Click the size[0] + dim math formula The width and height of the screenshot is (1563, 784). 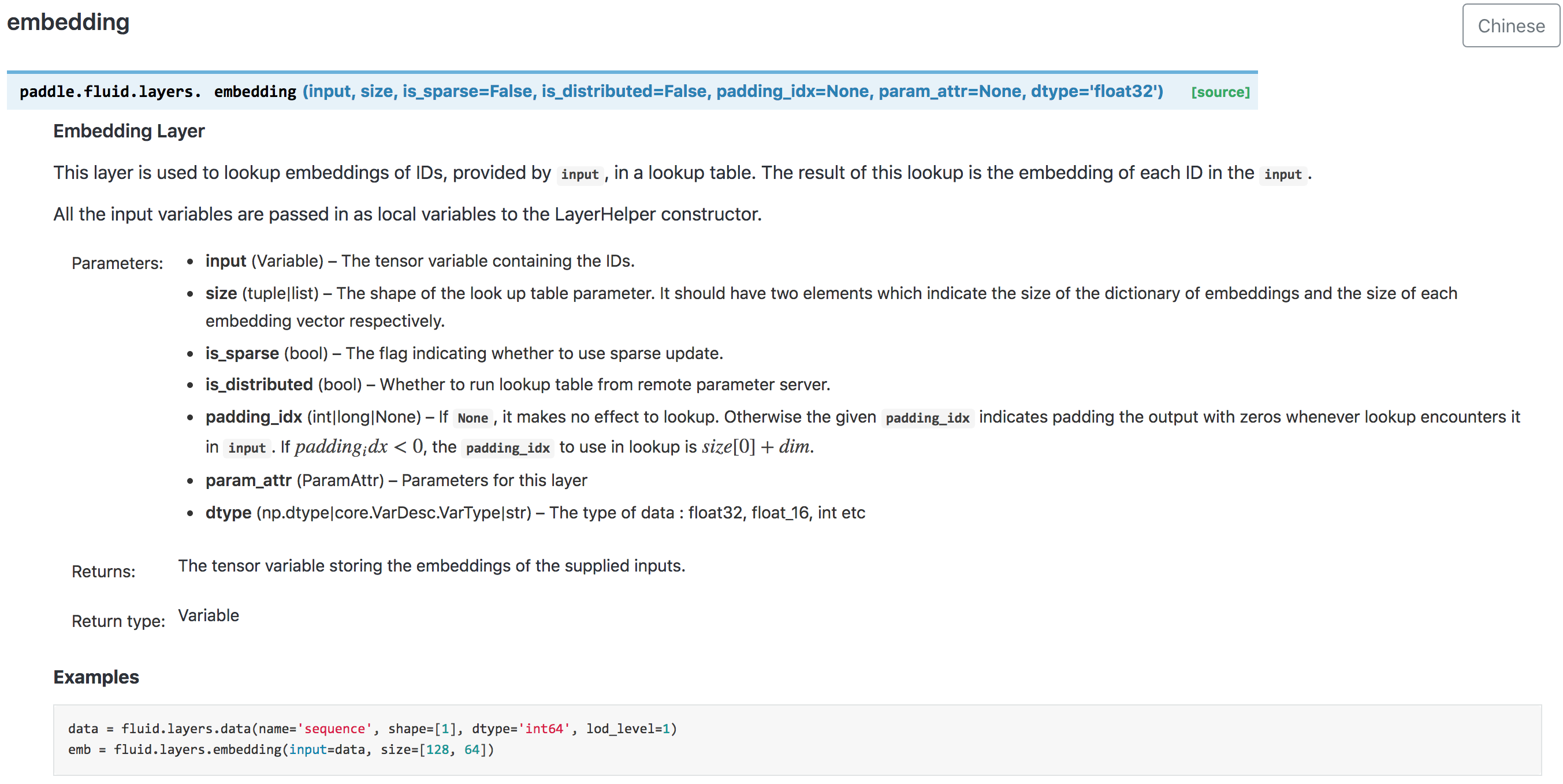coord(756,447)
